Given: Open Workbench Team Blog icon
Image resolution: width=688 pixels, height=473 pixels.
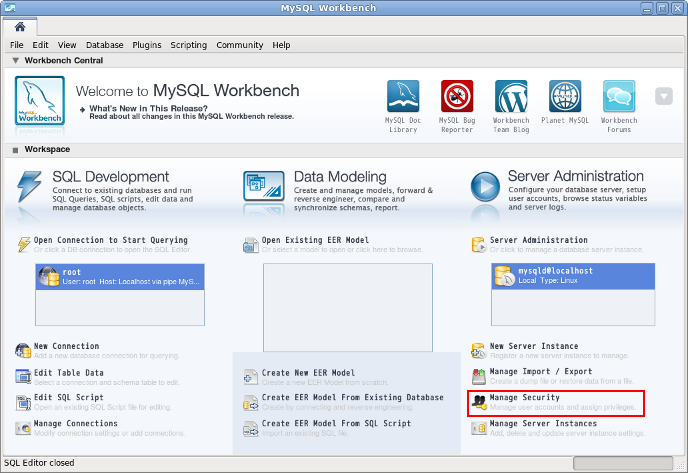Looking at the screenshot, I should point(511,96).
